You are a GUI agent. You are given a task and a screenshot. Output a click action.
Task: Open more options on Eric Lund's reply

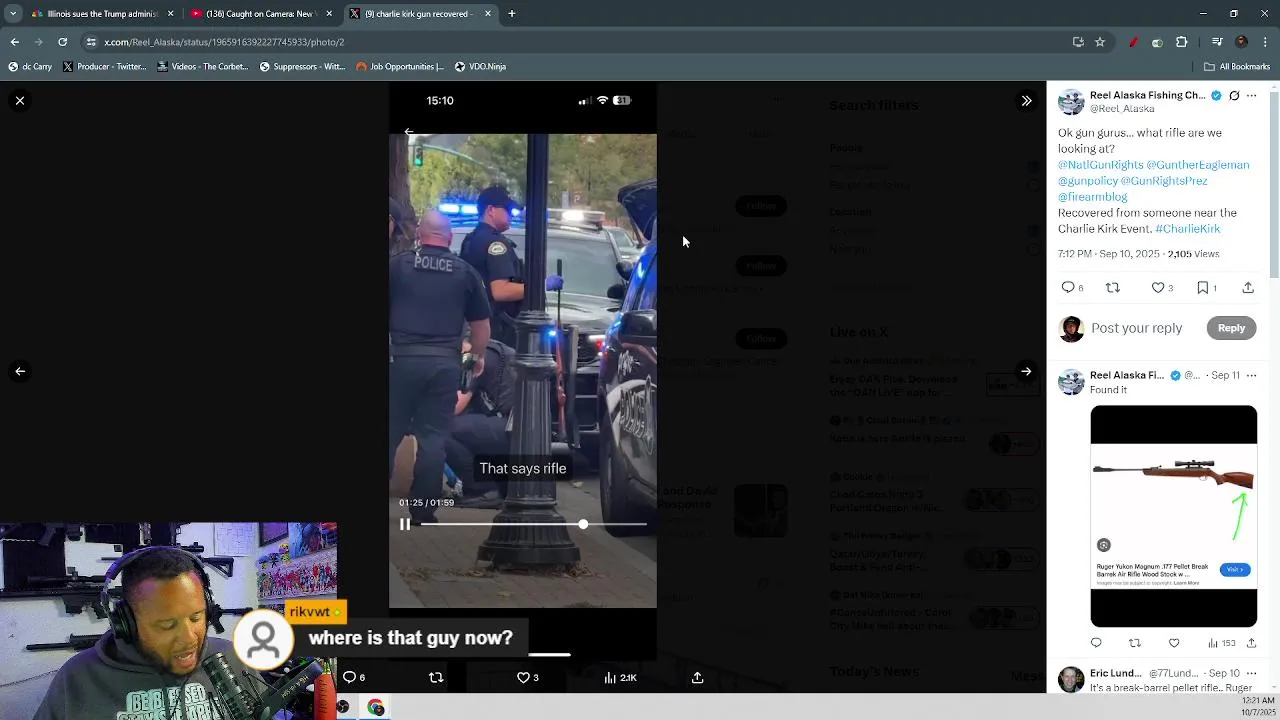tap(1251, 673)
